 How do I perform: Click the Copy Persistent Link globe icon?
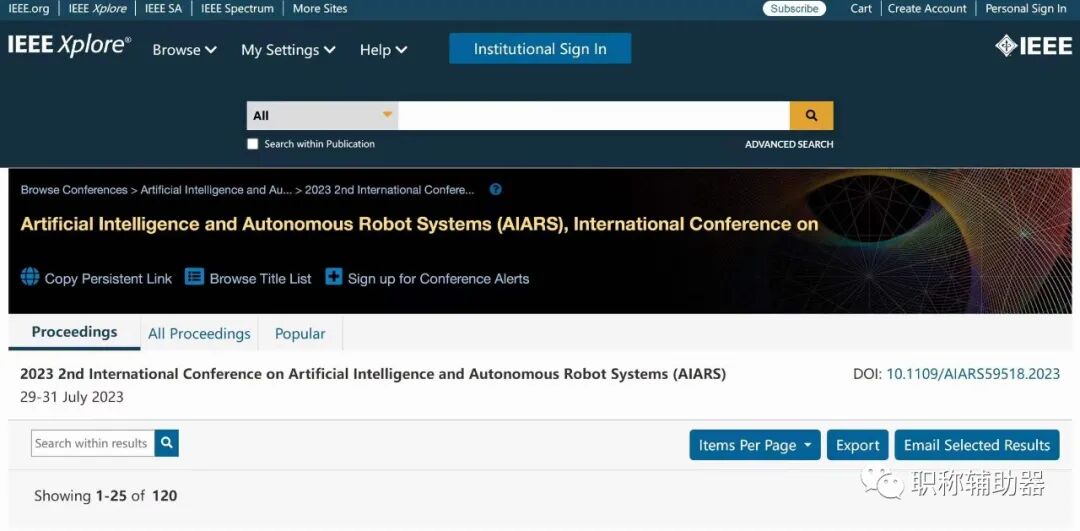click(x=30, y=277)
